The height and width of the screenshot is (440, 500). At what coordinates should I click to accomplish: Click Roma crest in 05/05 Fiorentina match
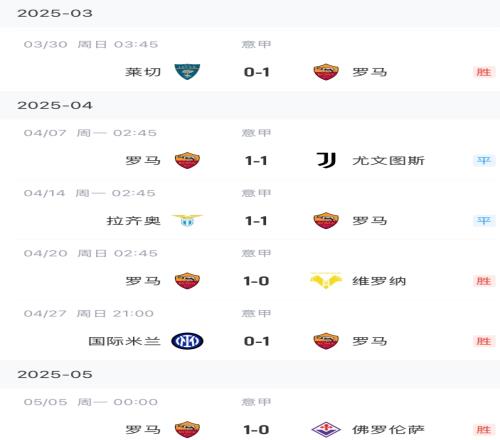click(187, 429)
